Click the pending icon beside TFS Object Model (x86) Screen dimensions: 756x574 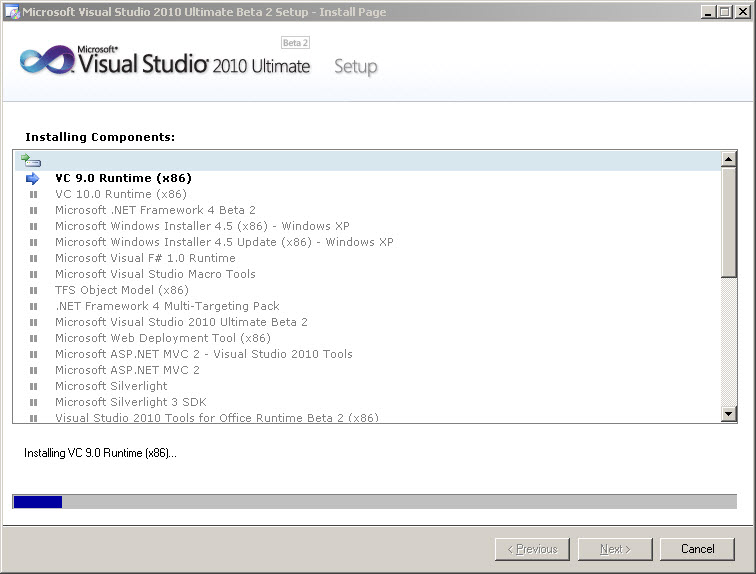33,291
